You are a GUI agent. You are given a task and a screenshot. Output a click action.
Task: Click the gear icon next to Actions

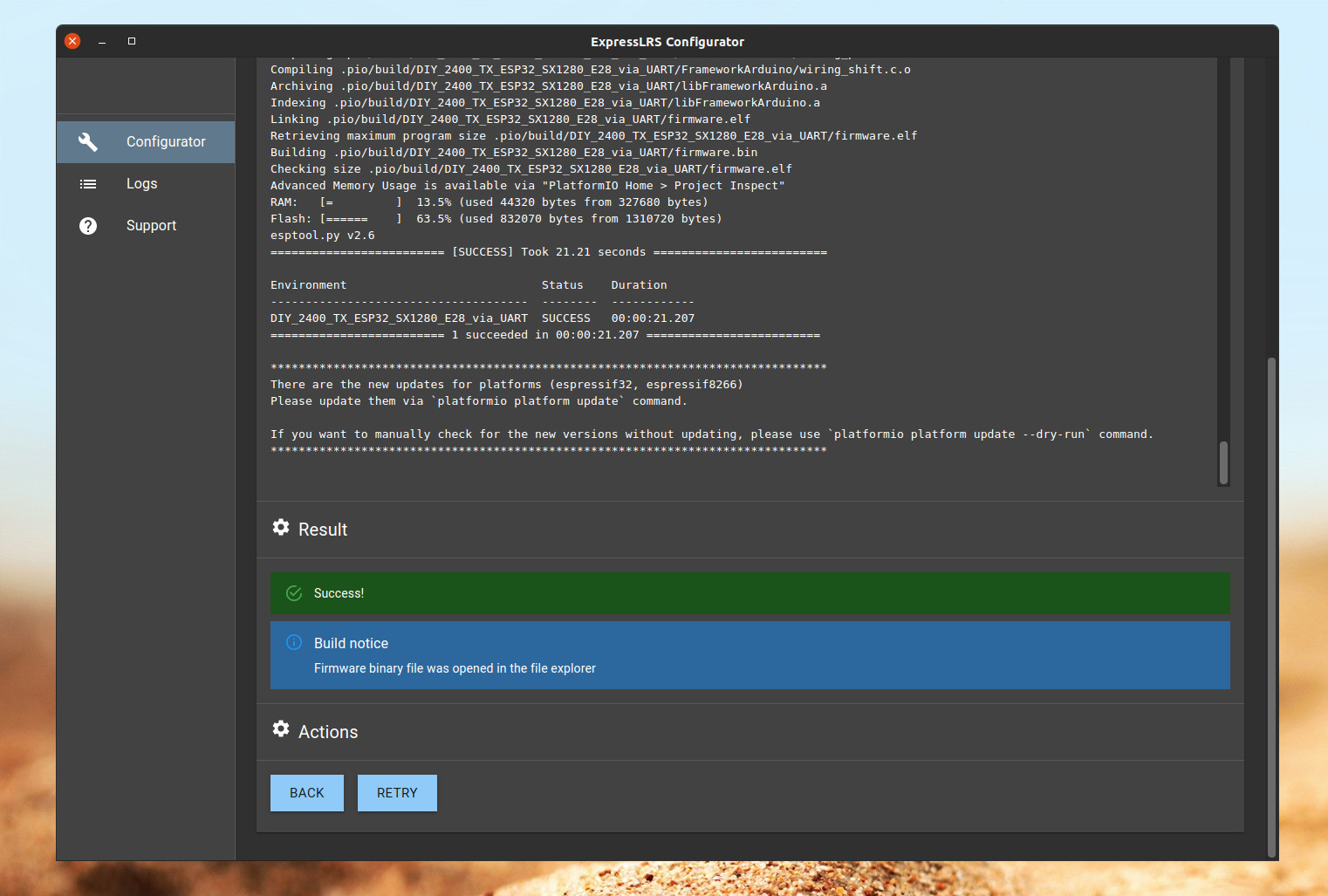(281, 728)
